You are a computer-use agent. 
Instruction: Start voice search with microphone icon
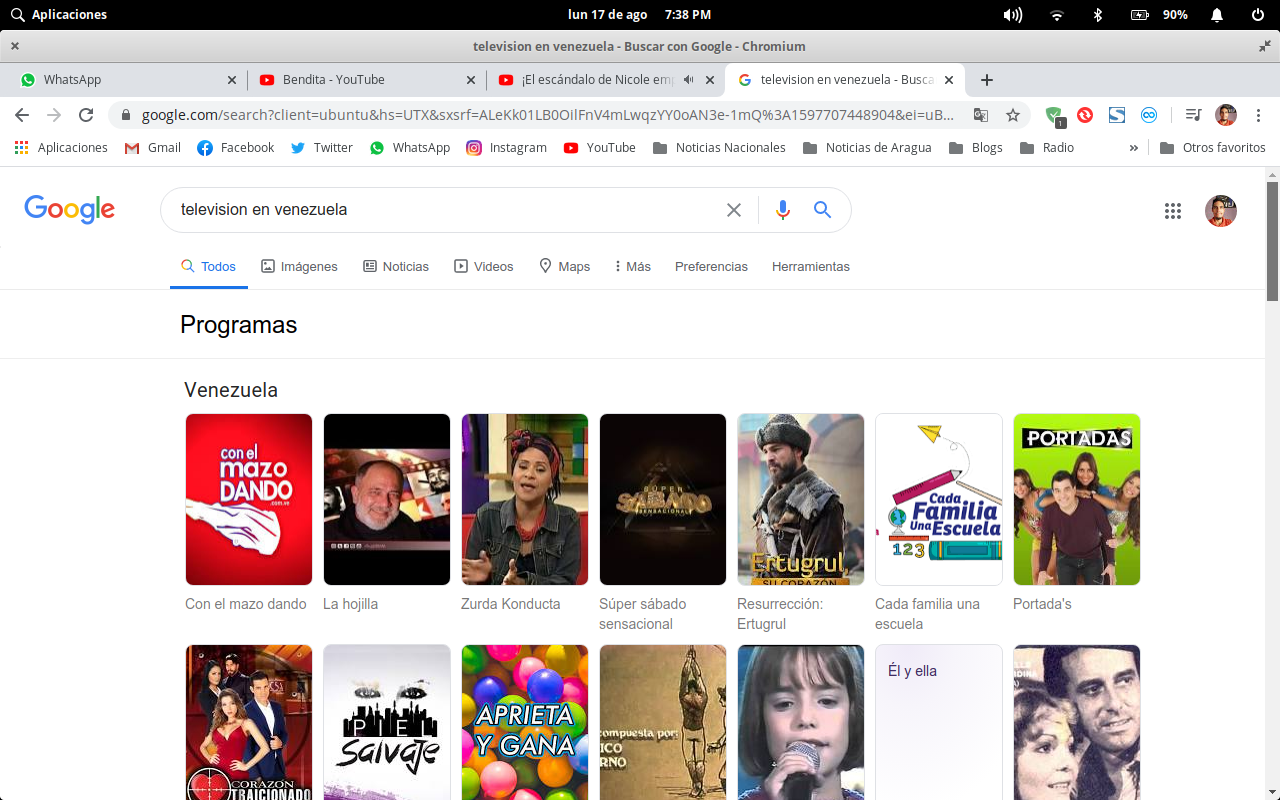click(783, 210)
